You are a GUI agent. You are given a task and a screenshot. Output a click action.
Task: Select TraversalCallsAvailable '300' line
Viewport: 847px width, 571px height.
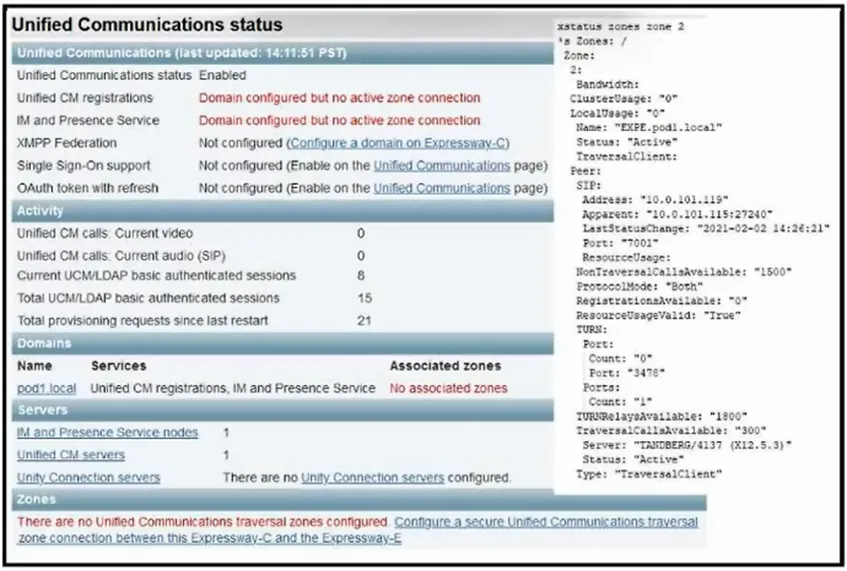coord(671,431)
